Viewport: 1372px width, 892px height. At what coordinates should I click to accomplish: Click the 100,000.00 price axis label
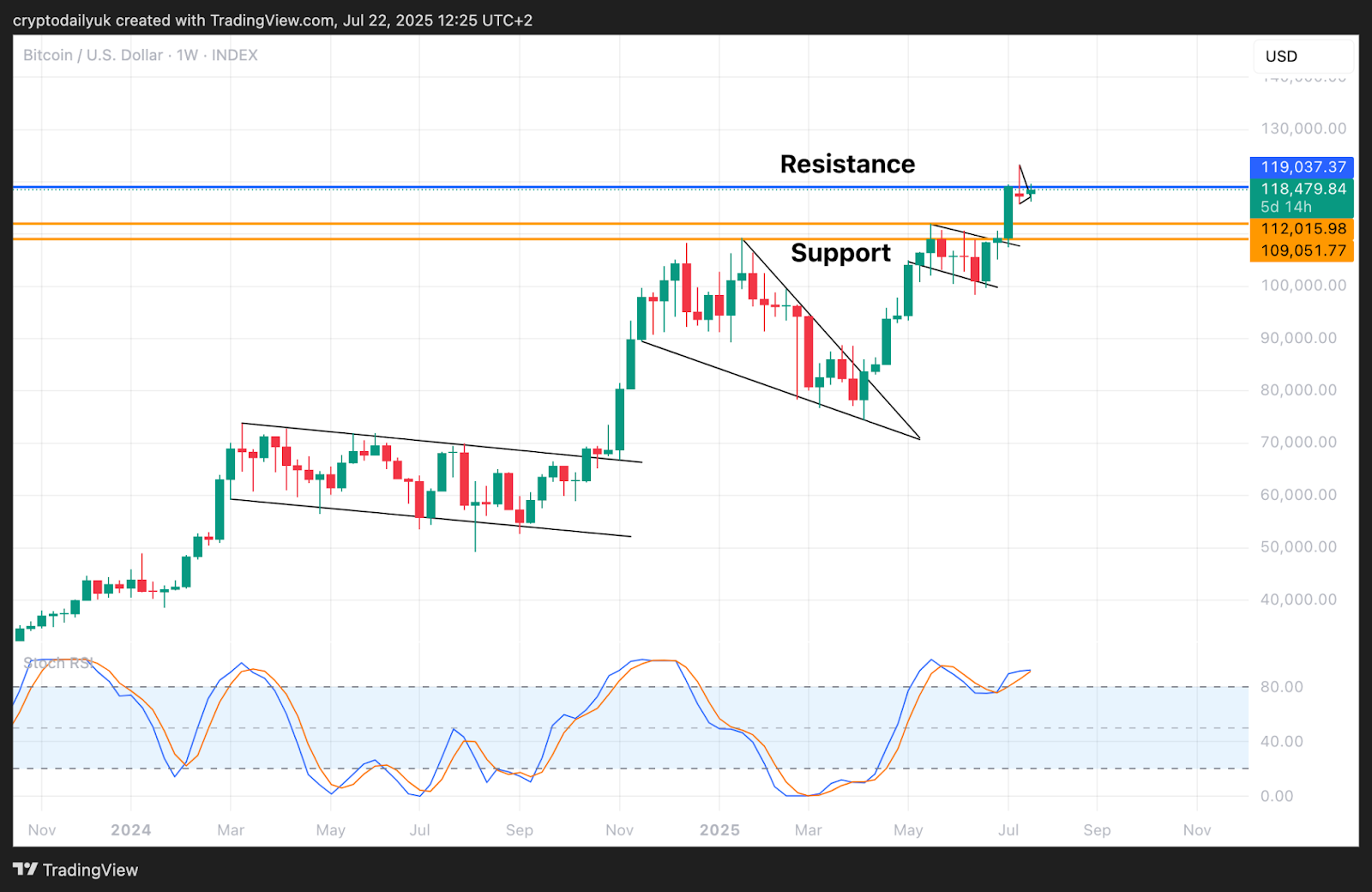tap(1303, 286)
